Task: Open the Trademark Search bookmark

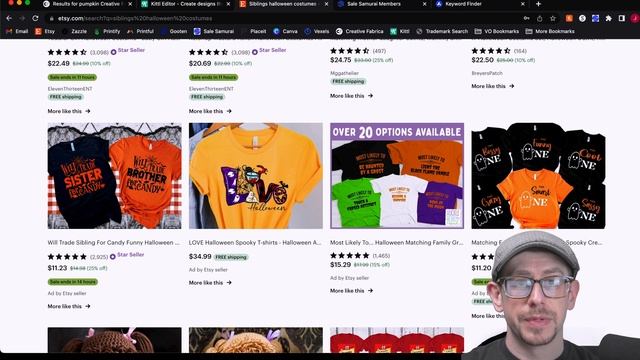Action: point(442,31)
